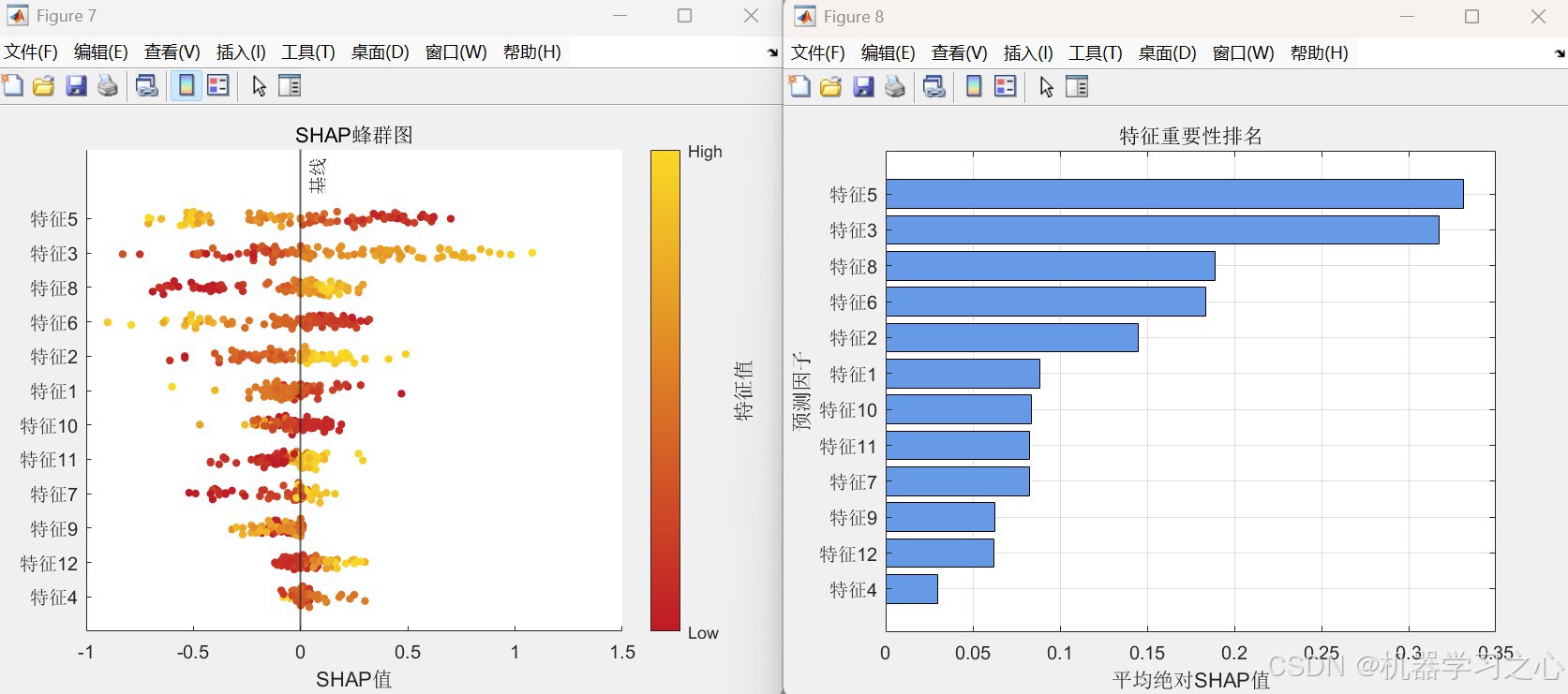Click Link Plot icon in Figure 8 toolbar

(934, 87)
